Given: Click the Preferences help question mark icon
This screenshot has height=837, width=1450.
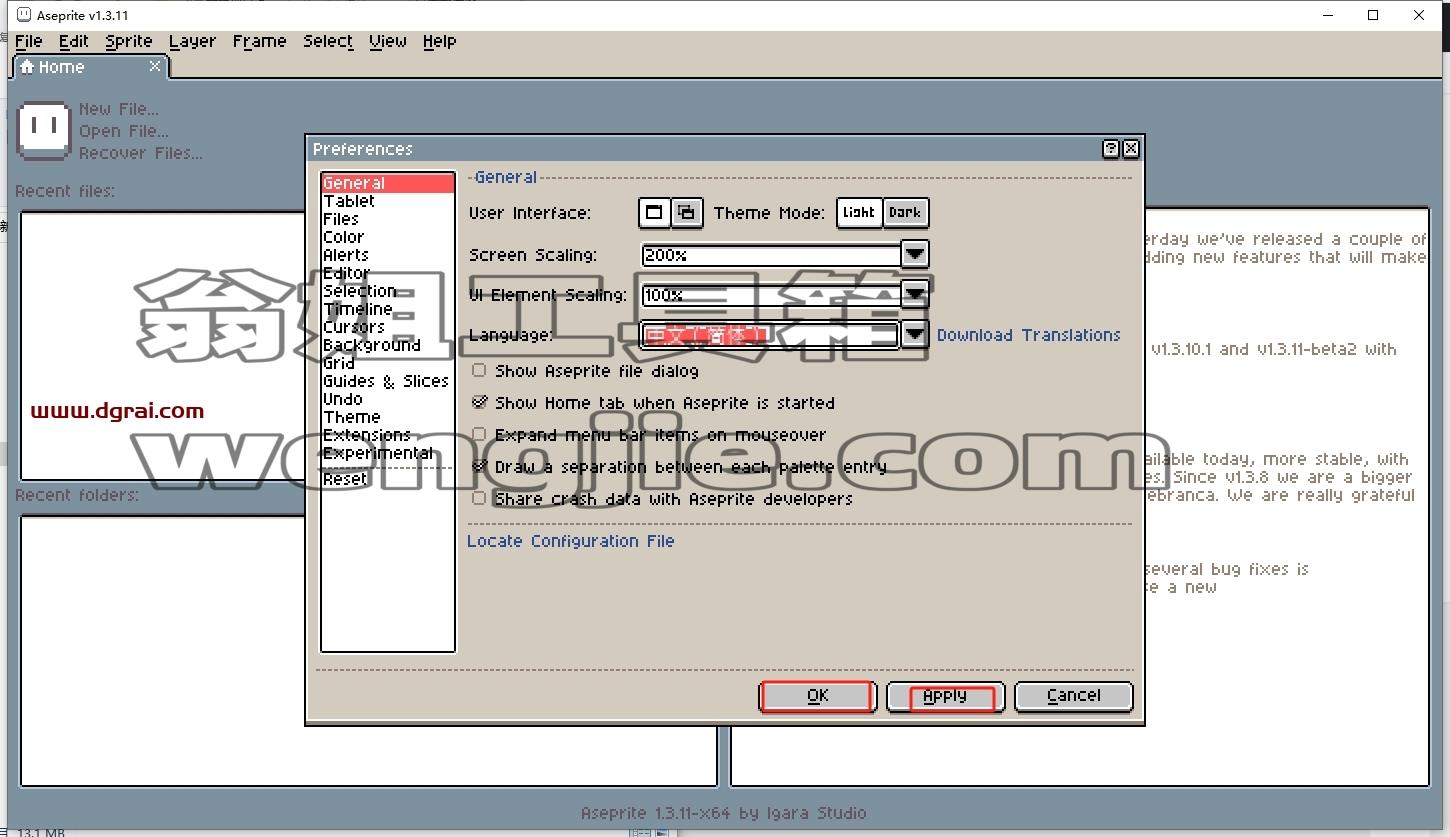Looking at the screenshot, I should 1111,149.
